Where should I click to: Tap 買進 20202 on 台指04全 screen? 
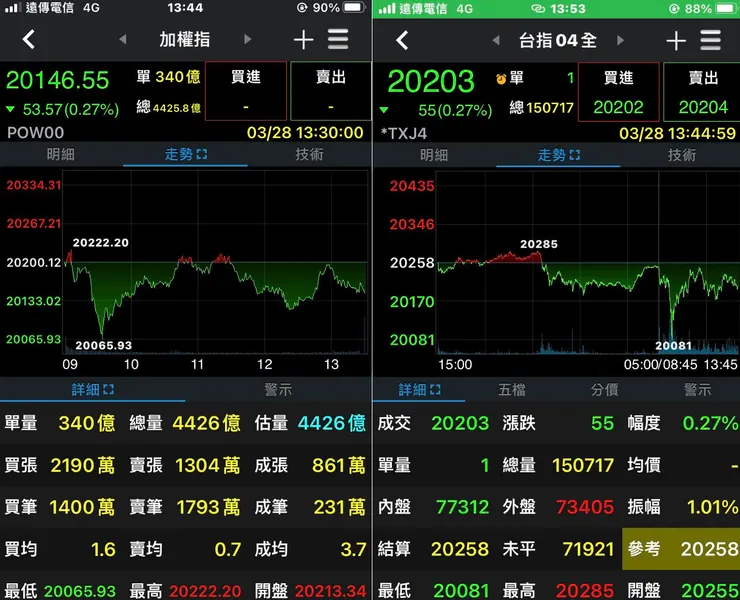point(618,92)
